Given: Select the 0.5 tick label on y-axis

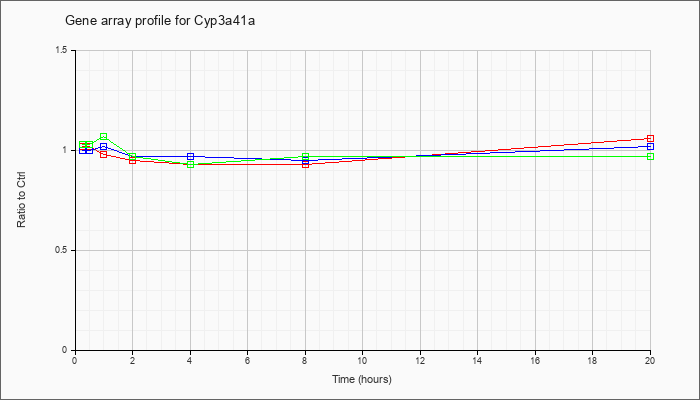Looking at the screenshot, I should tap(62, 250).
